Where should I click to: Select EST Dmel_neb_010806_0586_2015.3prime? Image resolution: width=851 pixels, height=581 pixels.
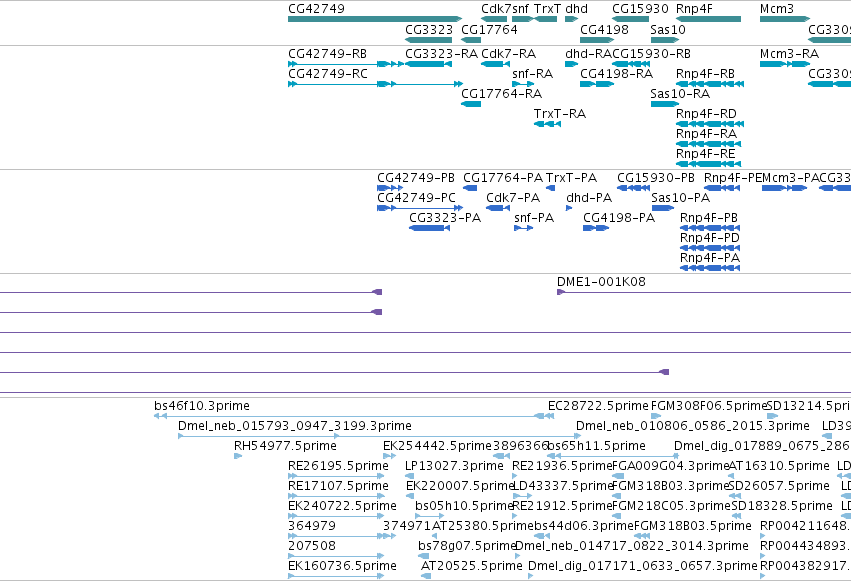[x=693, y=426]
